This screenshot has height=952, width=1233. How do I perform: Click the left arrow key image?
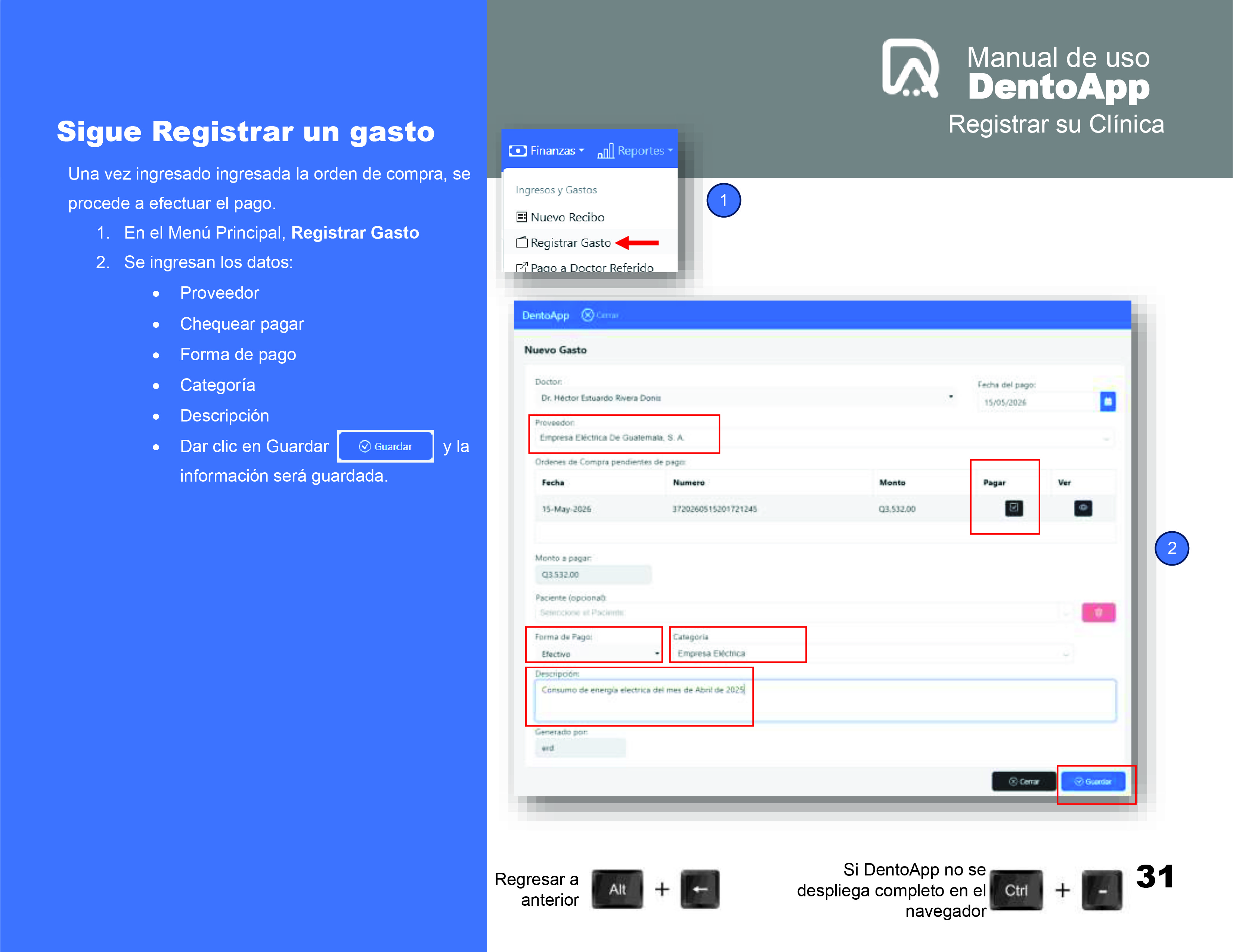click(x=700, y=889)
